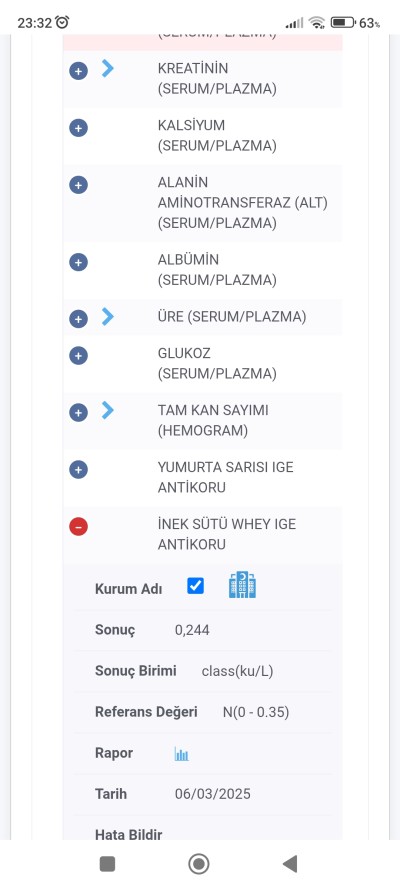The width and height of the screenshot is (400, 888).
Task: Click the plus icon beside GLUKOZ
Action: 78,356
